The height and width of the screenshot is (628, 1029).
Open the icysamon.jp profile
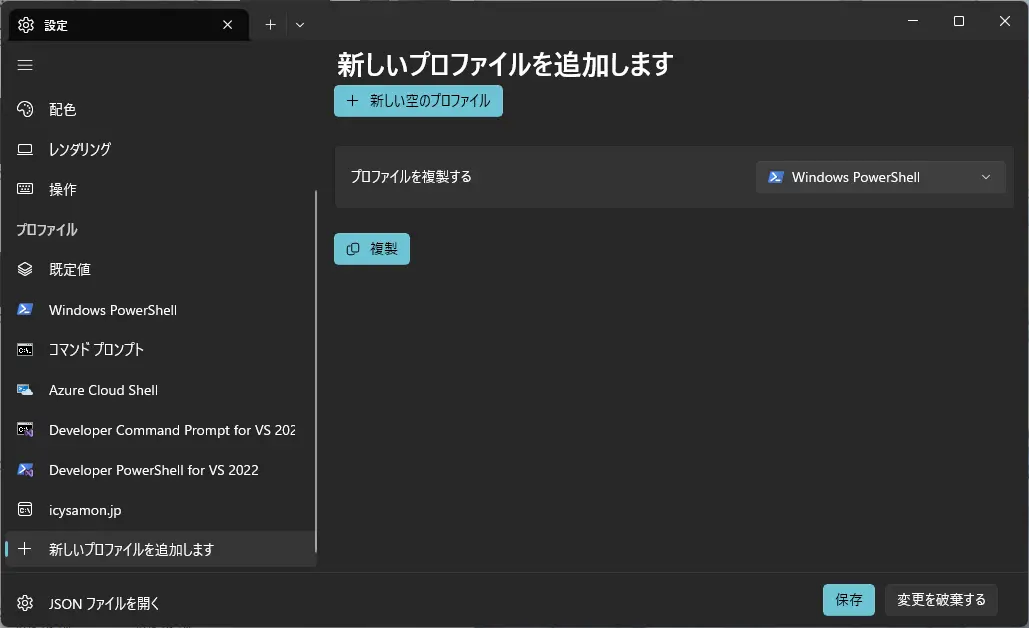click(x=160, y=510)
